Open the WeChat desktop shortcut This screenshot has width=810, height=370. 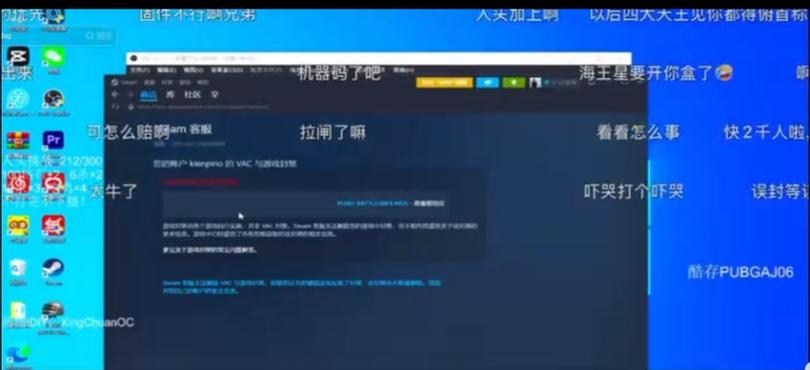tap(53, 57)
